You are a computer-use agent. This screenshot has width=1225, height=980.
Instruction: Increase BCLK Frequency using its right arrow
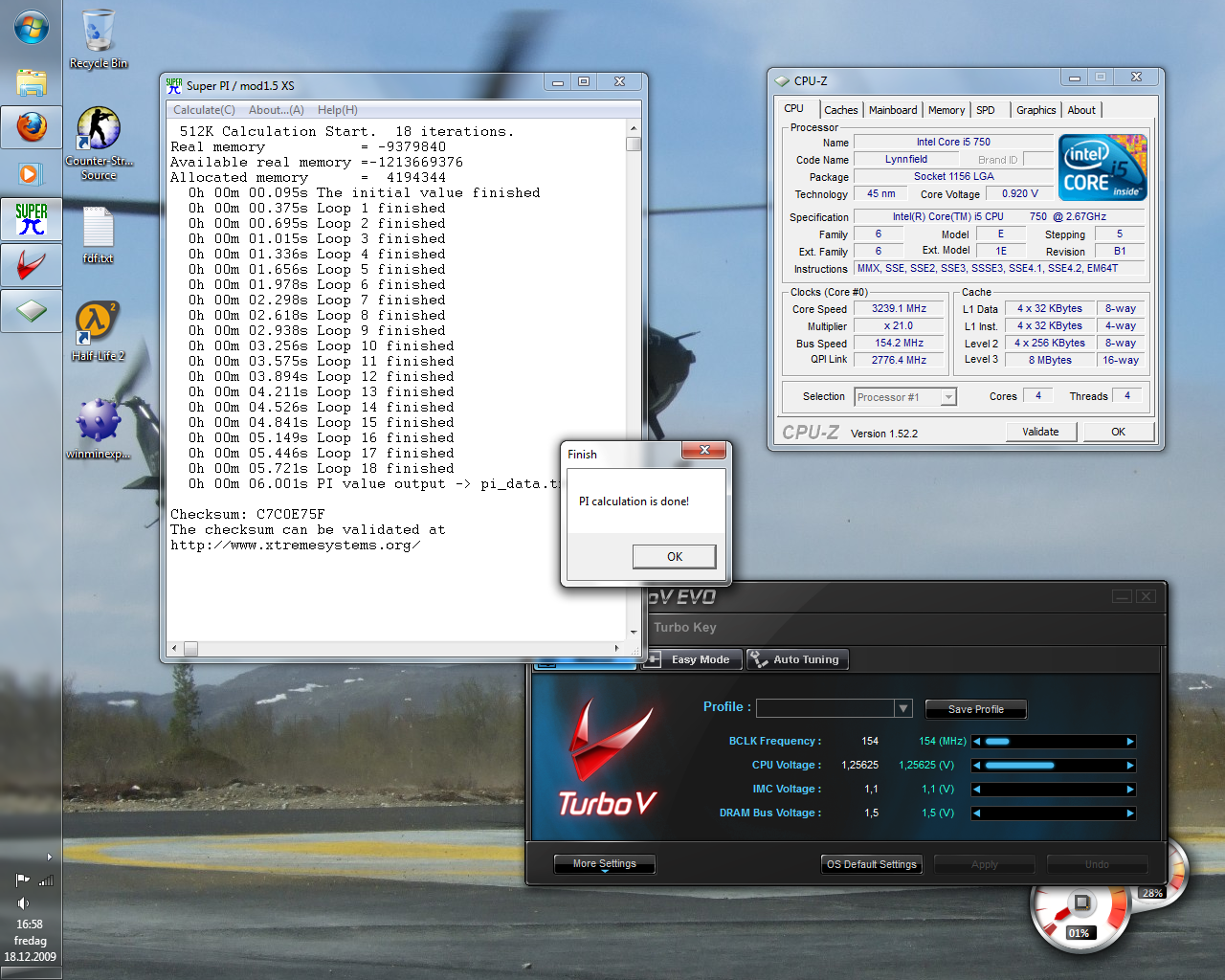tap(1130, 742)
